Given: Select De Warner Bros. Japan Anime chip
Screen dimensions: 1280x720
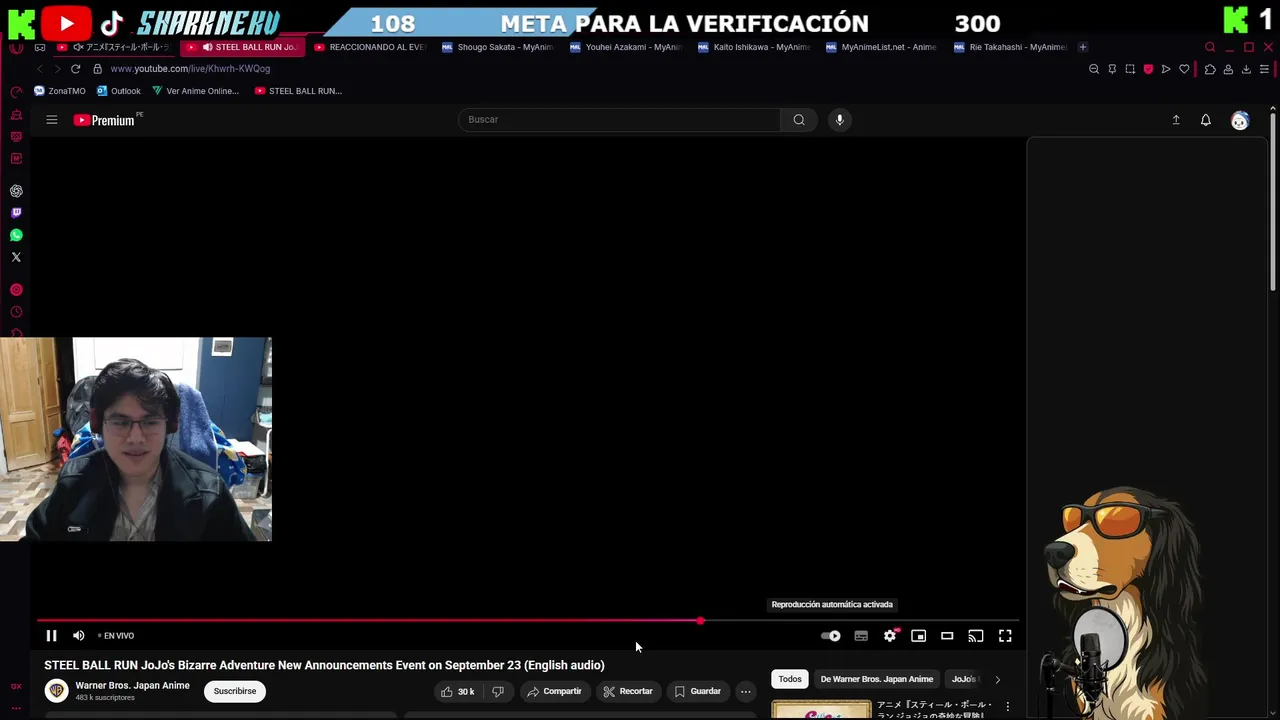Looking at the screenshot, I should click(877, 679).
